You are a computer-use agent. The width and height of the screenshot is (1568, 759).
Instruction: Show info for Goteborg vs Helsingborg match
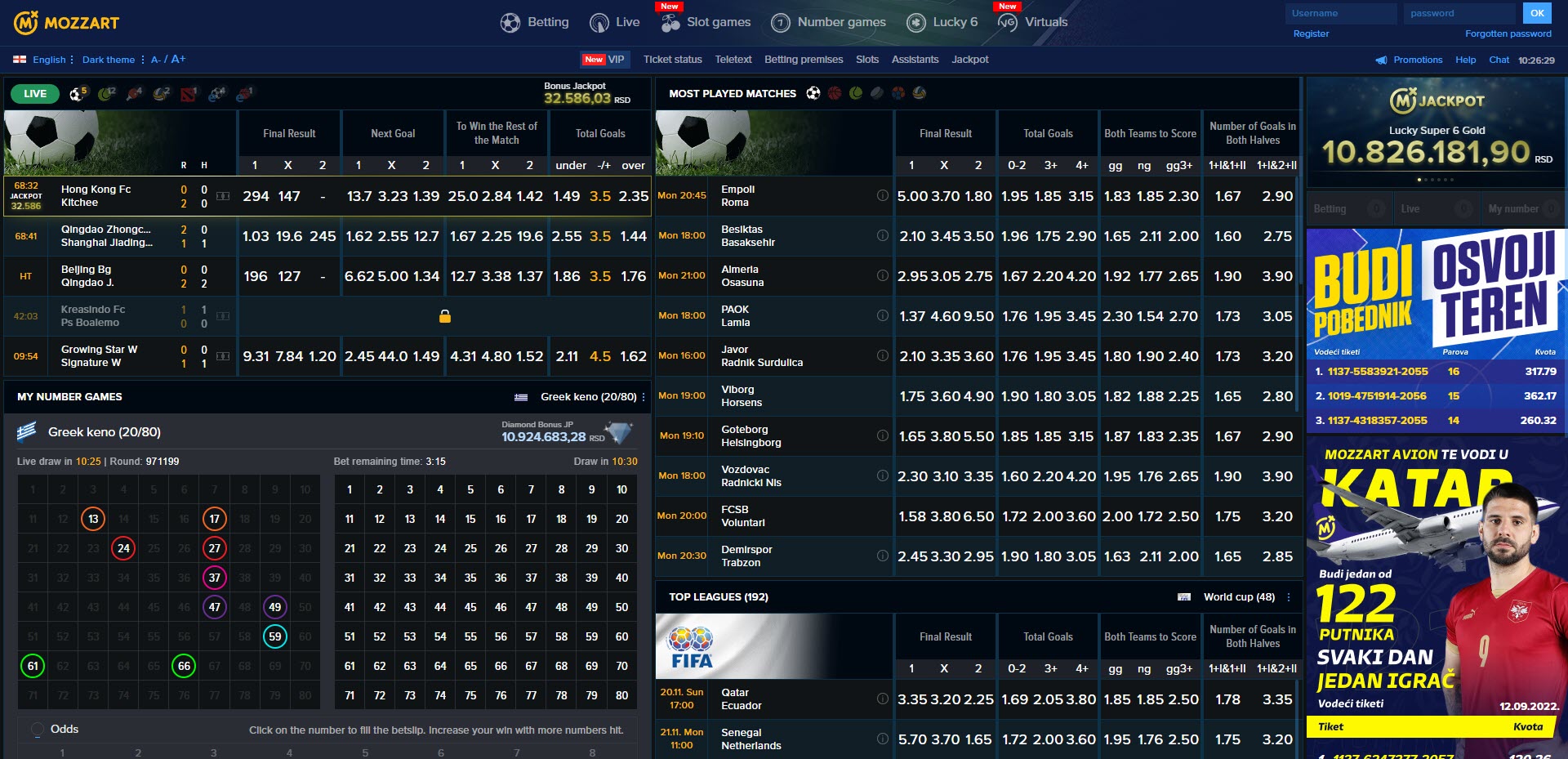pos(883,436)
